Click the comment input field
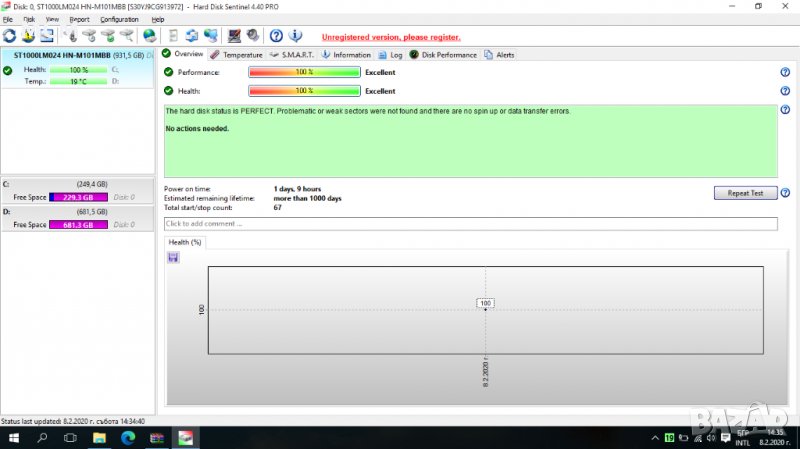Viewport: 800px width, 449px height. coord(470,223)
